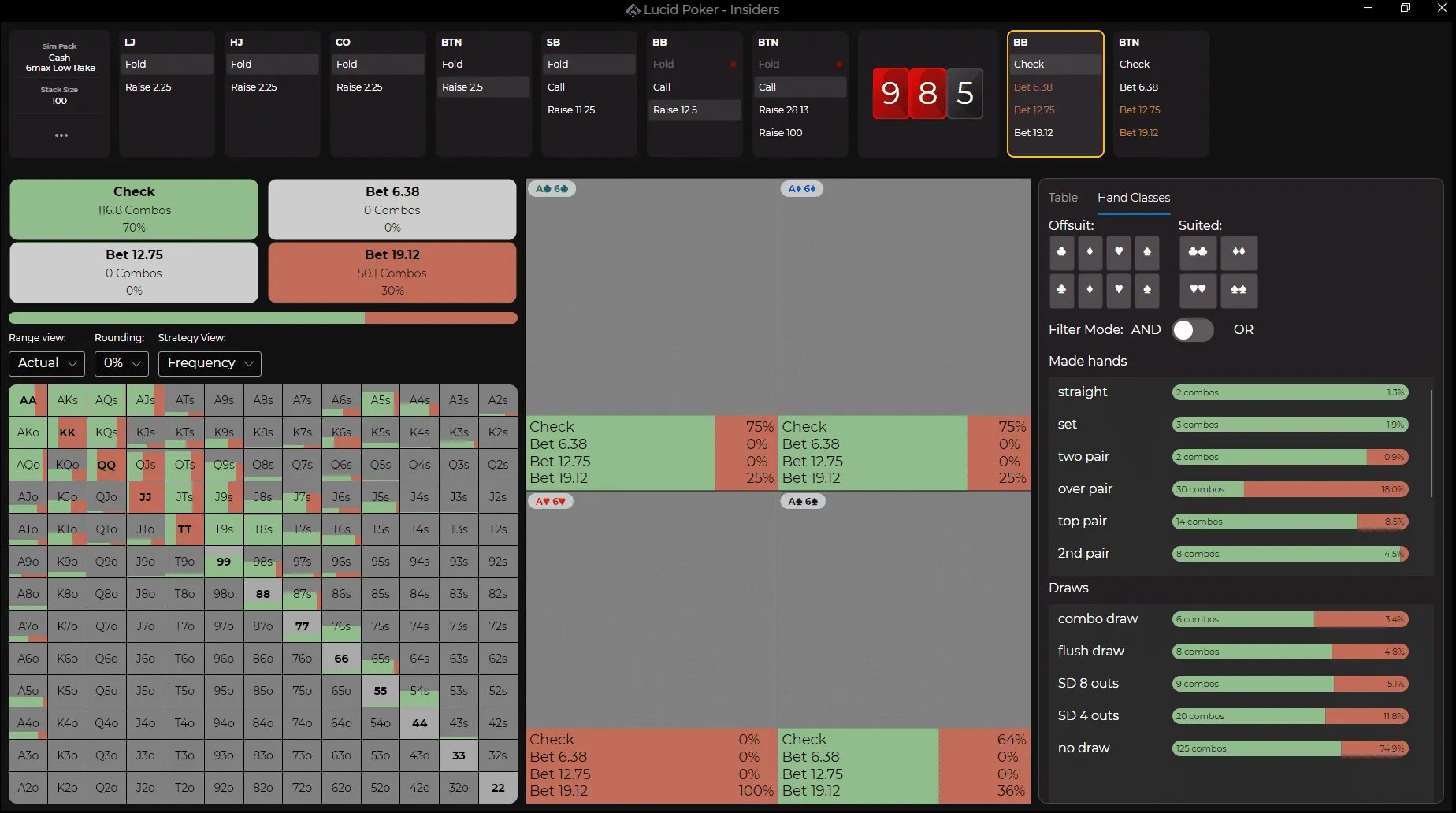This screenshot has width=1456, height=813.
Task: Click top-row offsuit club filter
Action: tap(1061, 253)
